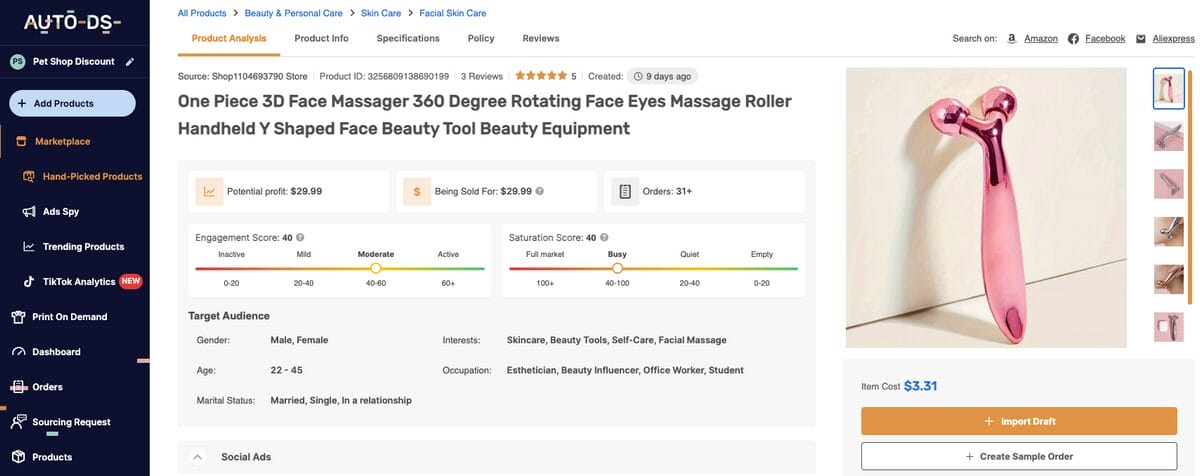1200x476 pixels.
Task: Click the Print On Demand shirt icon
Action: tap(17, 317)
